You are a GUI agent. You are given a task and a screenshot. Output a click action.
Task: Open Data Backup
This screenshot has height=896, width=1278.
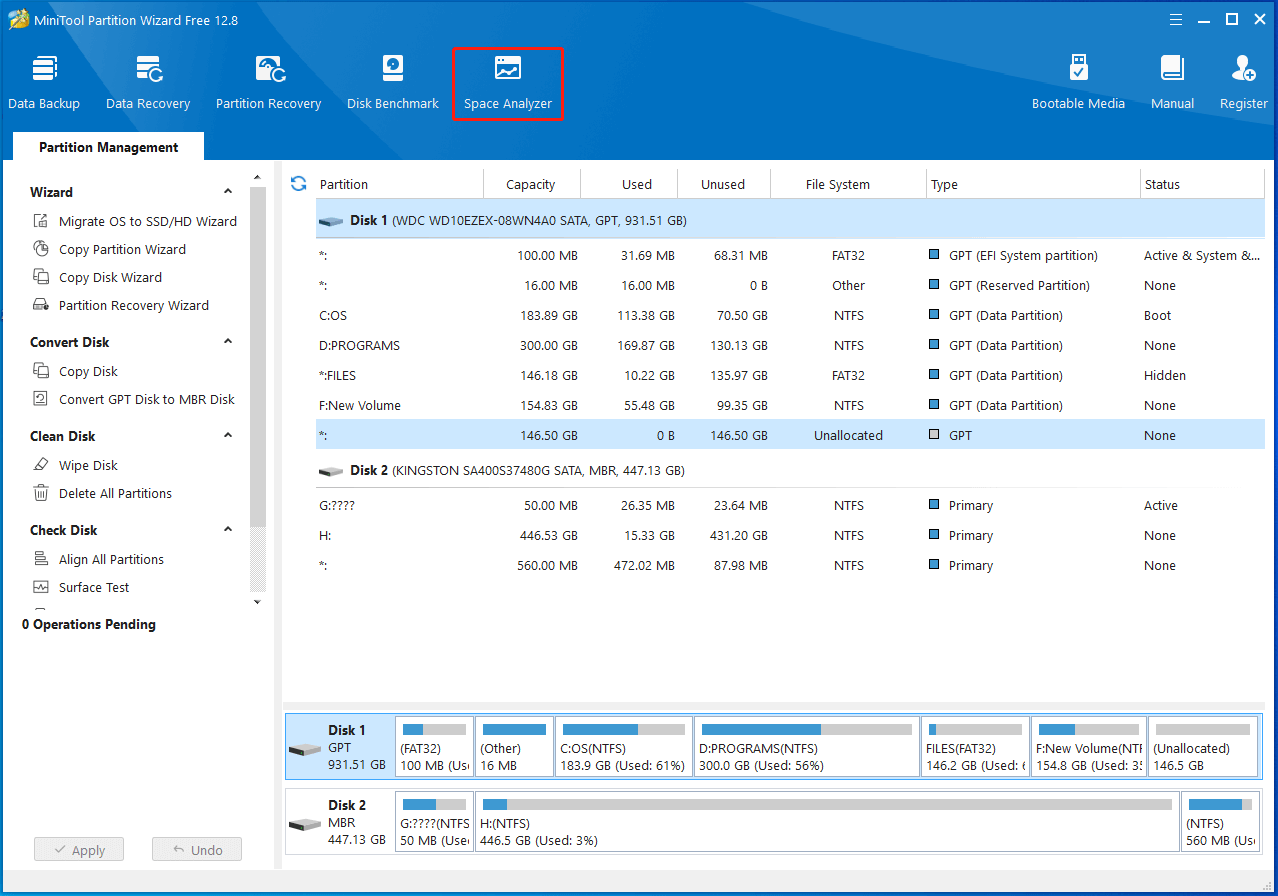click(x=44, y=80)
